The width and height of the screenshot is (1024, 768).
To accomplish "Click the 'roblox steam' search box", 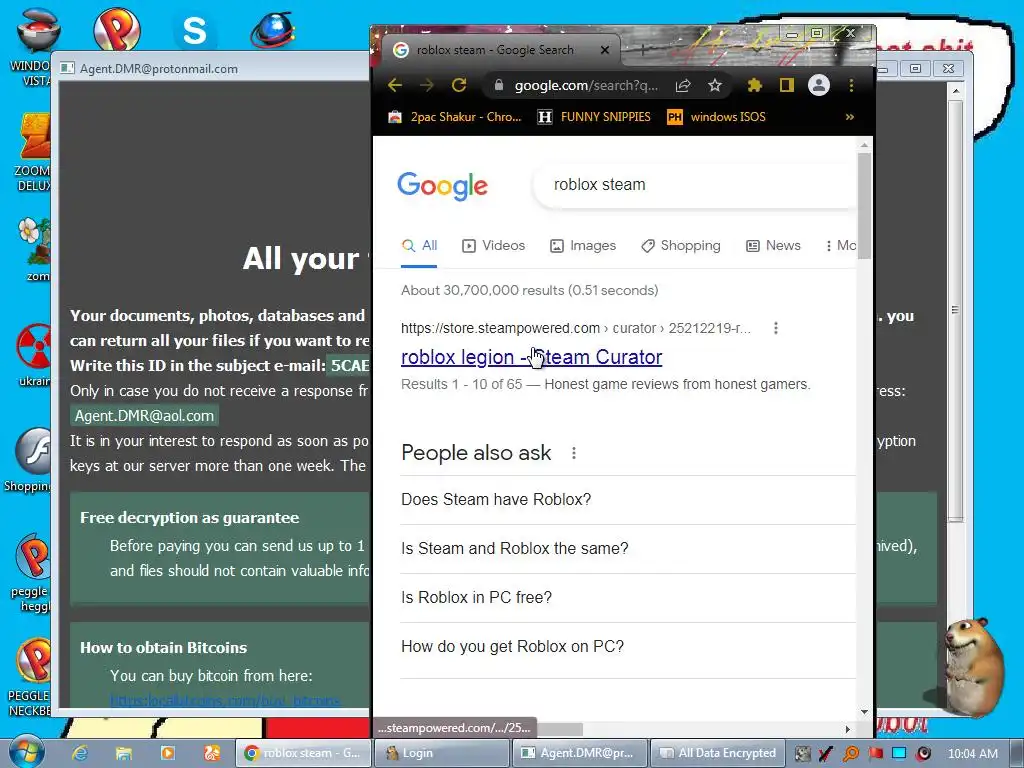I will pos(696,185).
